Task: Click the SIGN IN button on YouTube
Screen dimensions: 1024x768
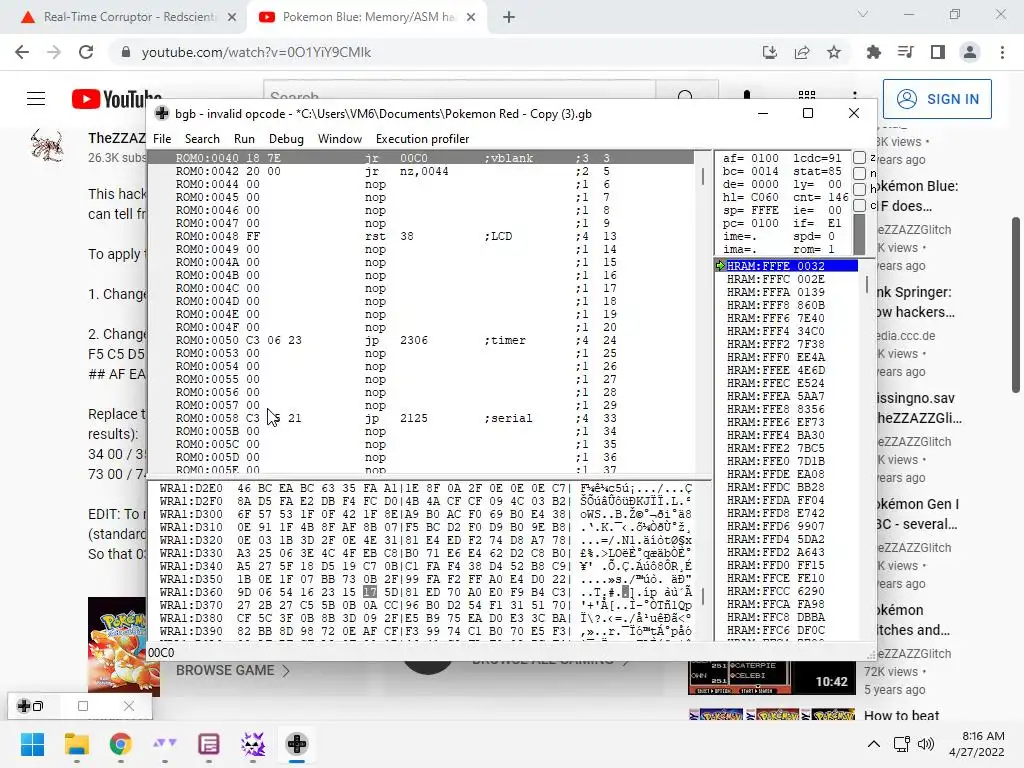Action: [x=937, y=99]
